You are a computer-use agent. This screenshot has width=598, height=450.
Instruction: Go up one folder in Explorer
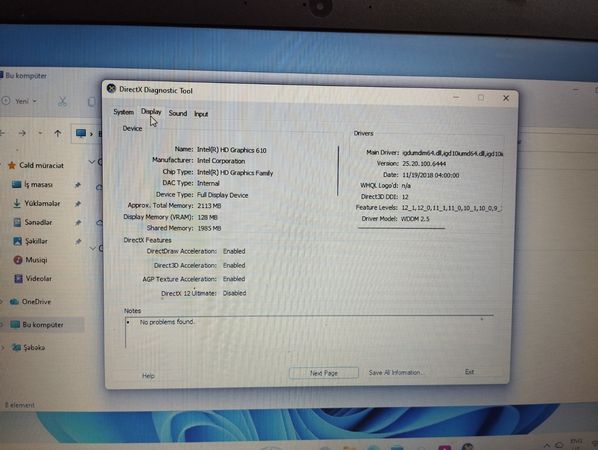click(x=58, y=133)
